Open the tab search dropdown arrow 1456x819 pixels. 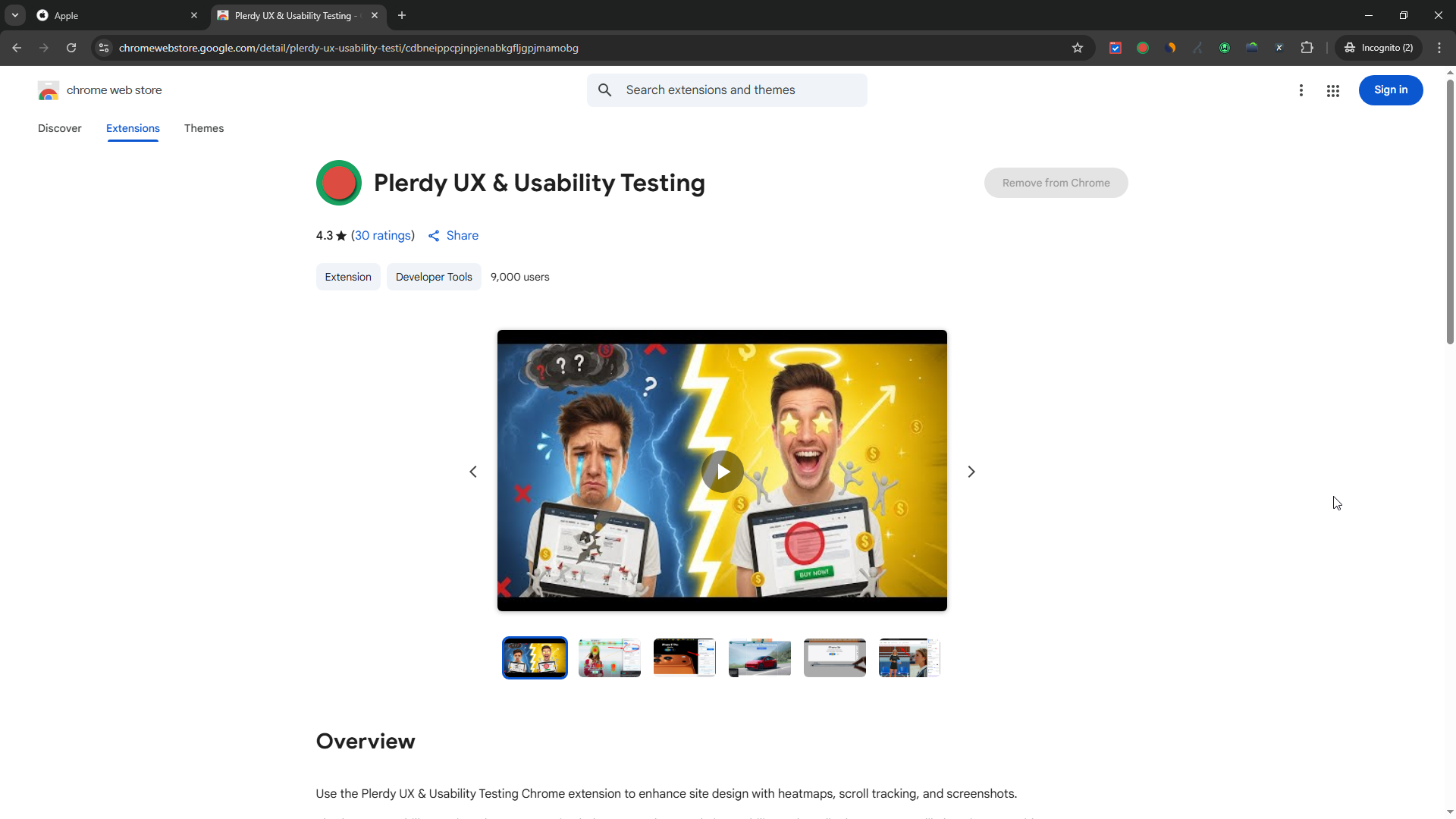click(15, 15)
